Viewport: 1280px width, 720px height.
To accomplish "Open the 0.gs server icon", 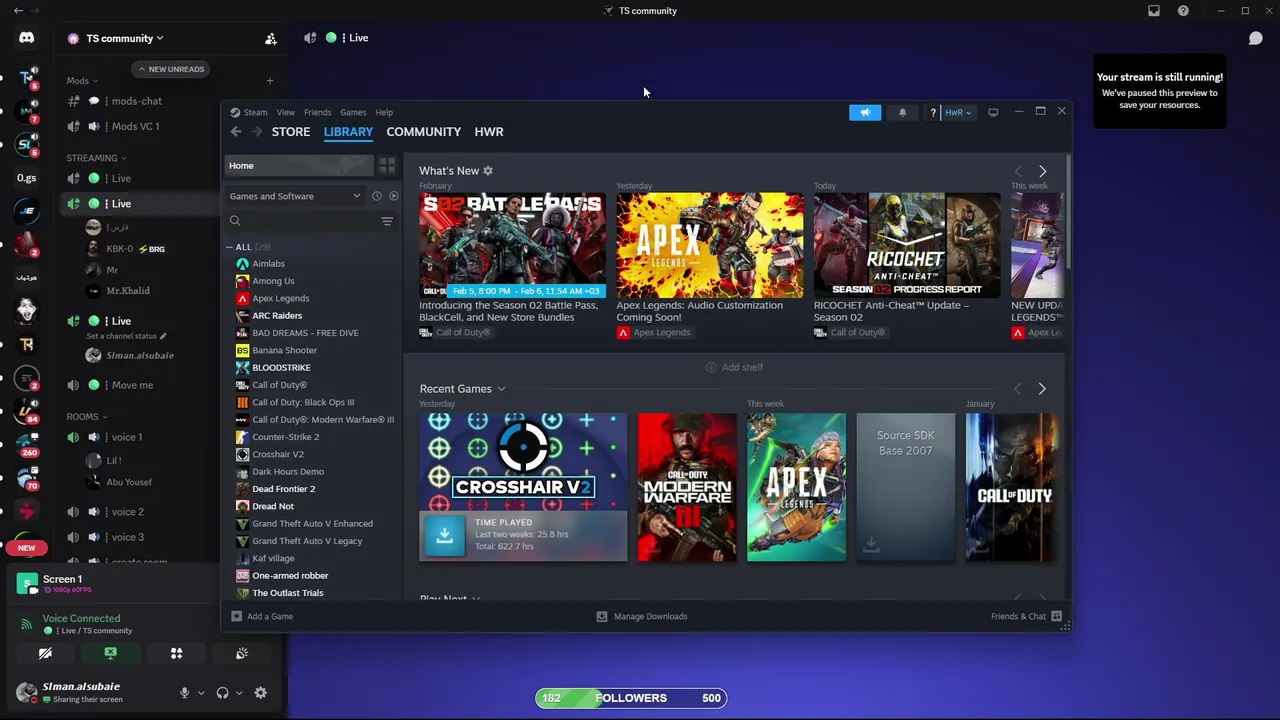I will 26,178.
